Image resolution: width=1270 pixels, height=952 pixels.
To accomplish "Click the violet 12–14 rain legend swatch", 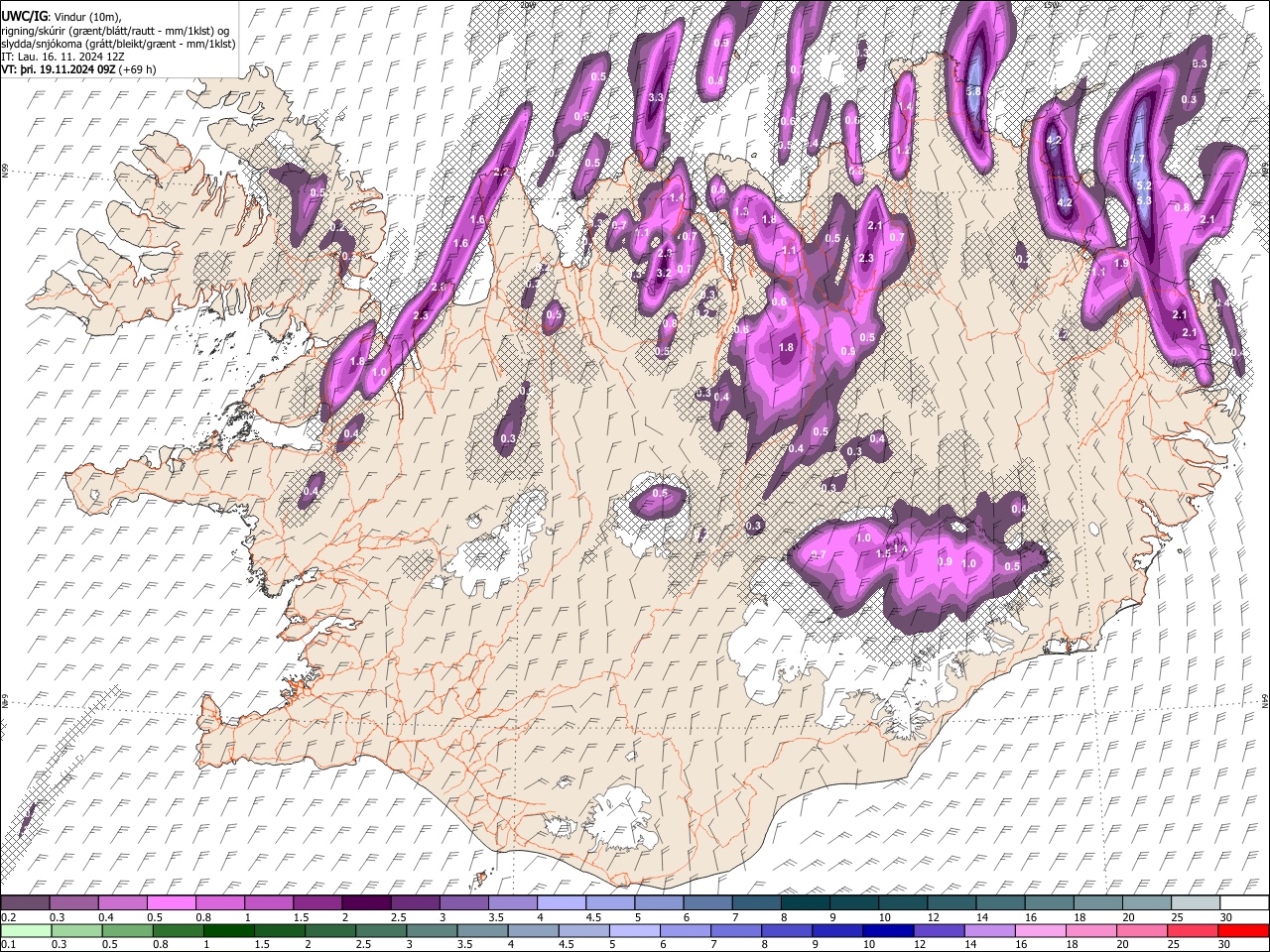I will 941,931.
